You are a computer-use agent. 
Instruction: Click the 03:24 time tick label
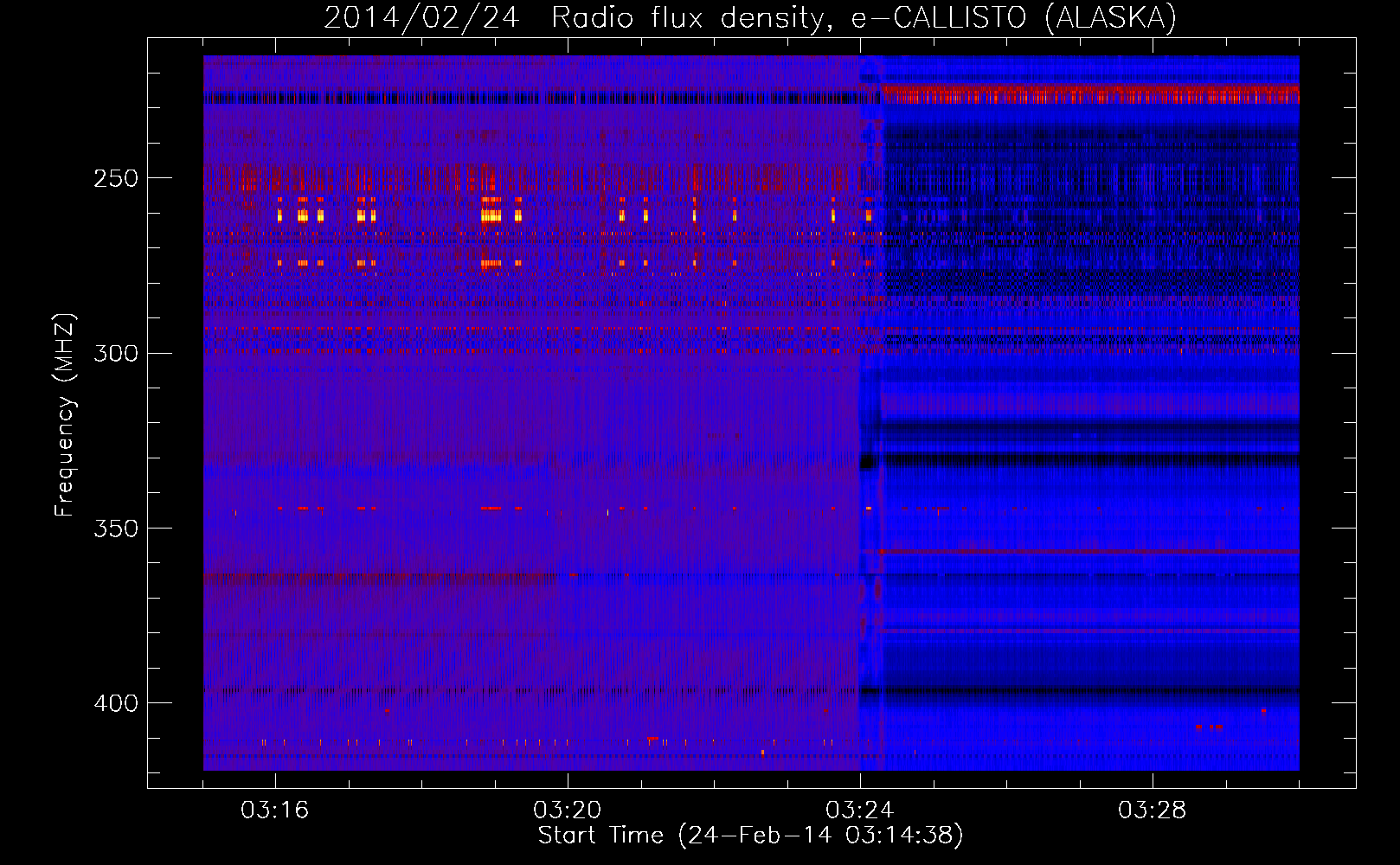click(860, 811)
